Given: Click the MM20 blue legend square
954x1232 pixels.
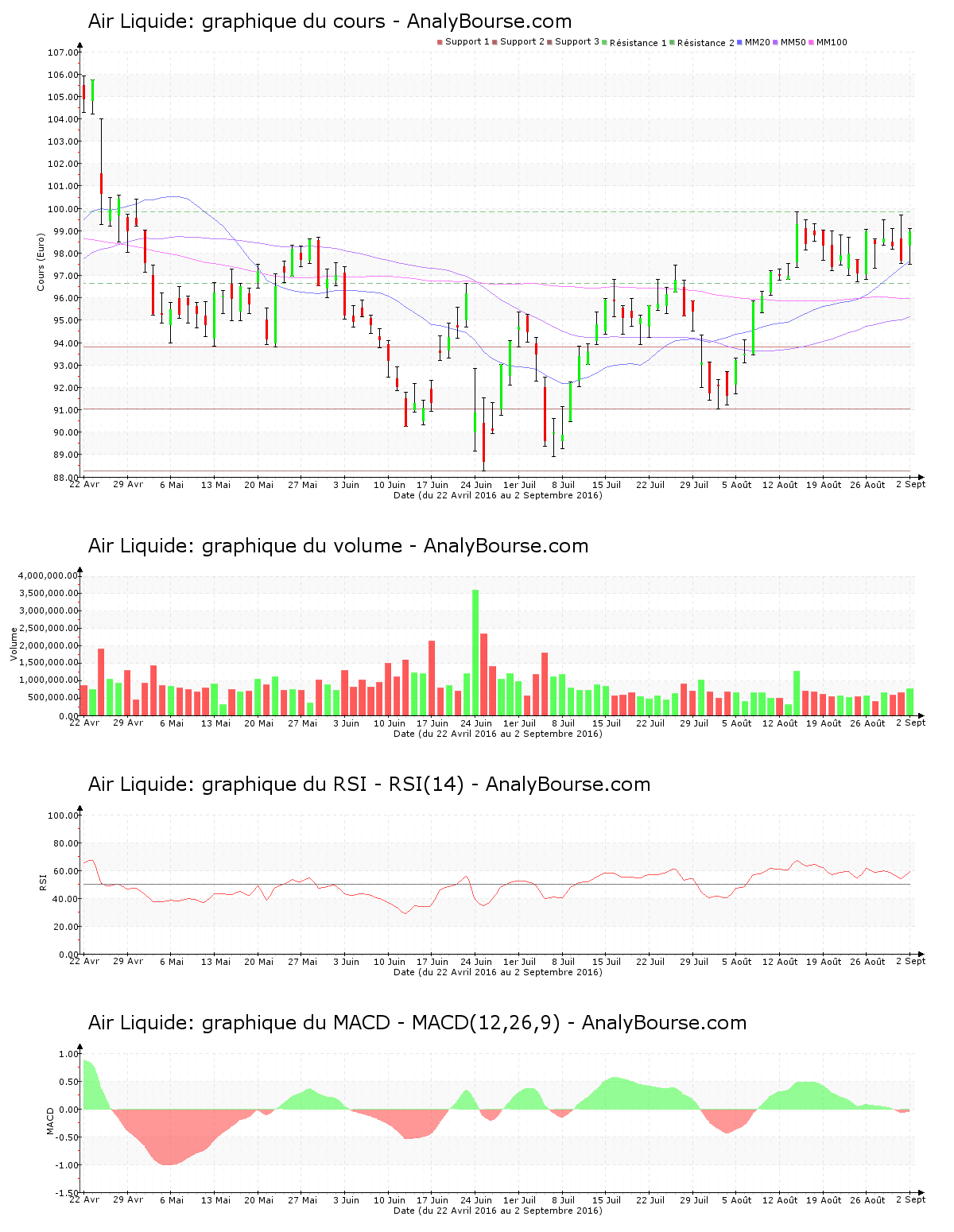Looking at the screenshot, I should tap(739, 42).
